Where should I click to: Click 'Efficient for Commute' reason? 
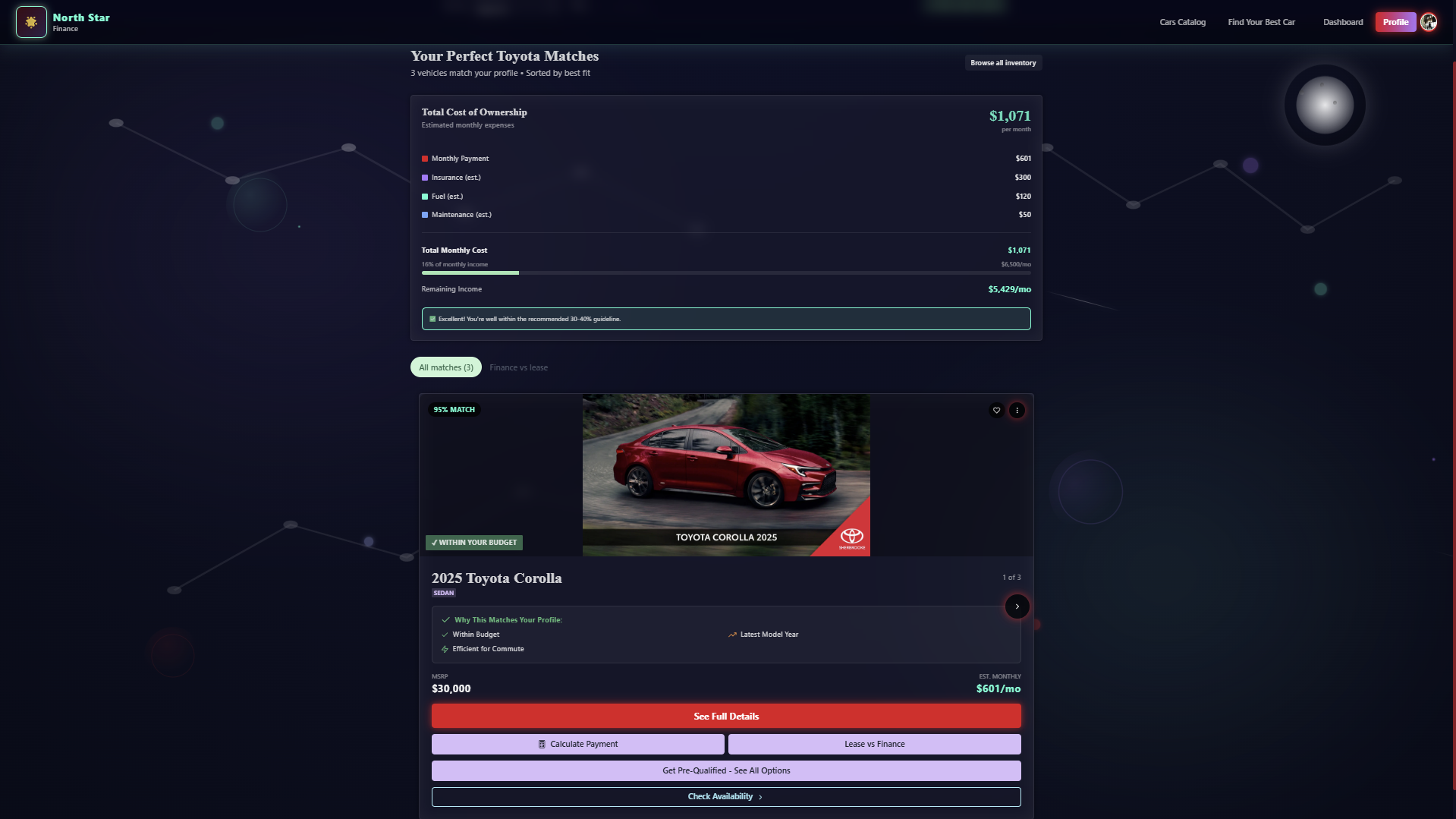(x=488, y=649)
